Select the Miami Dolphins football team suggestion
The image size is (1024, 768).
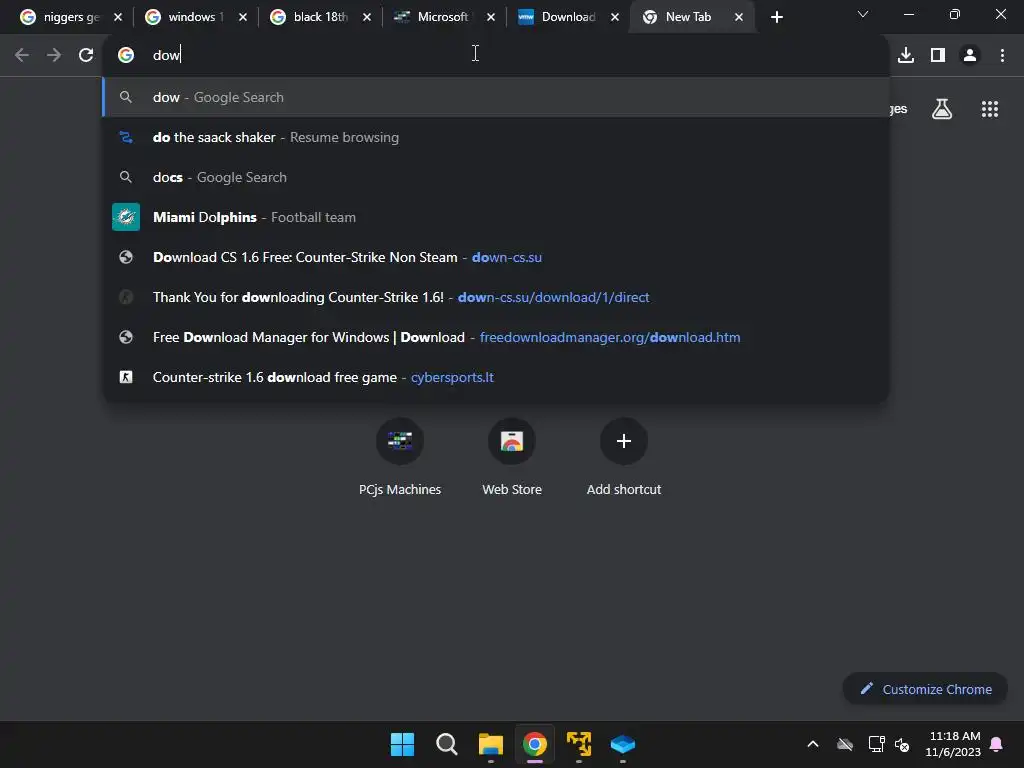pyautogui.click(x=496, y=217)
